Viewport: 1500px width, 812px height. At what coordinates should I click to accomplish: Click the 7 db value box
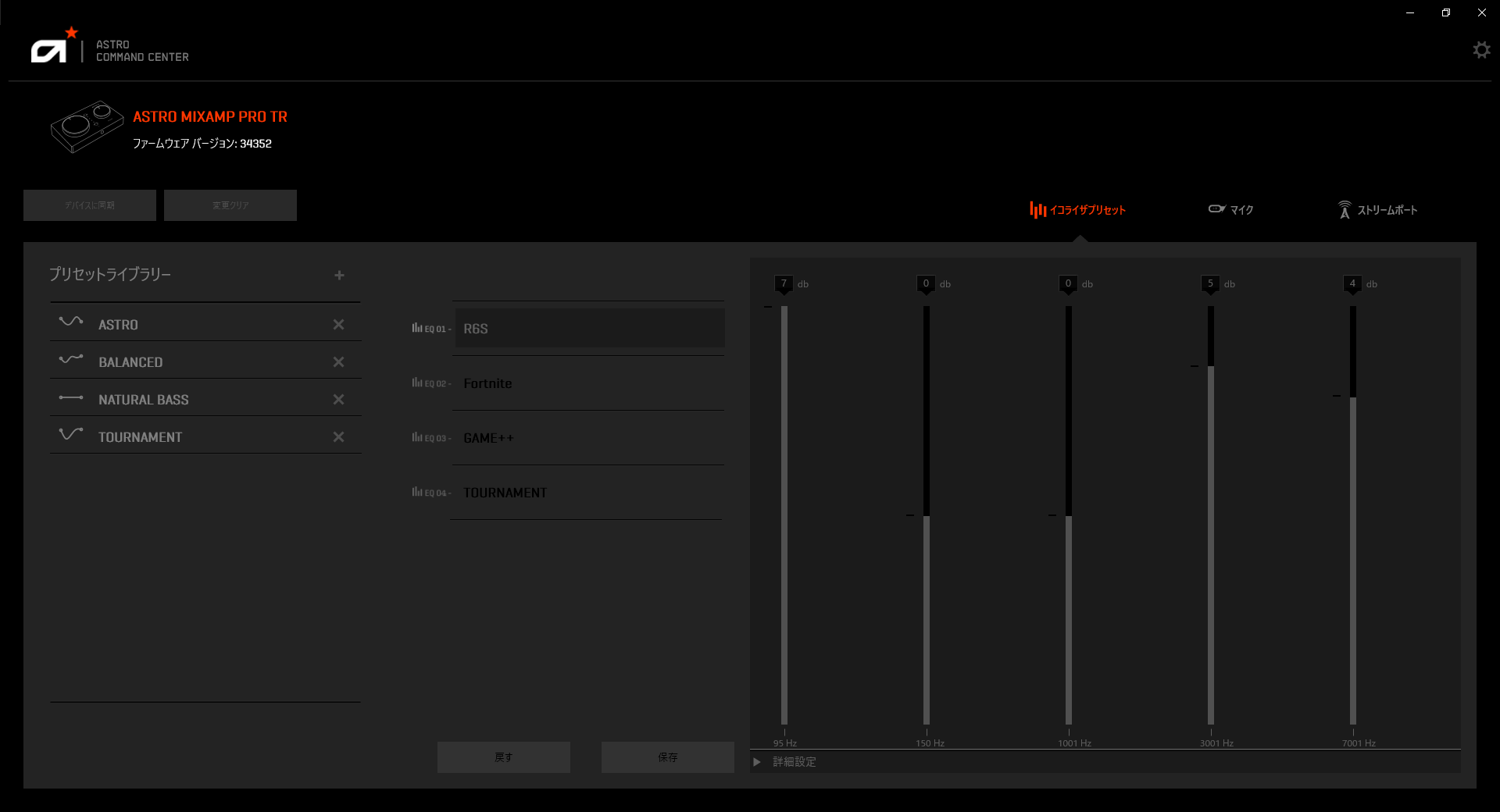[784, 283]
